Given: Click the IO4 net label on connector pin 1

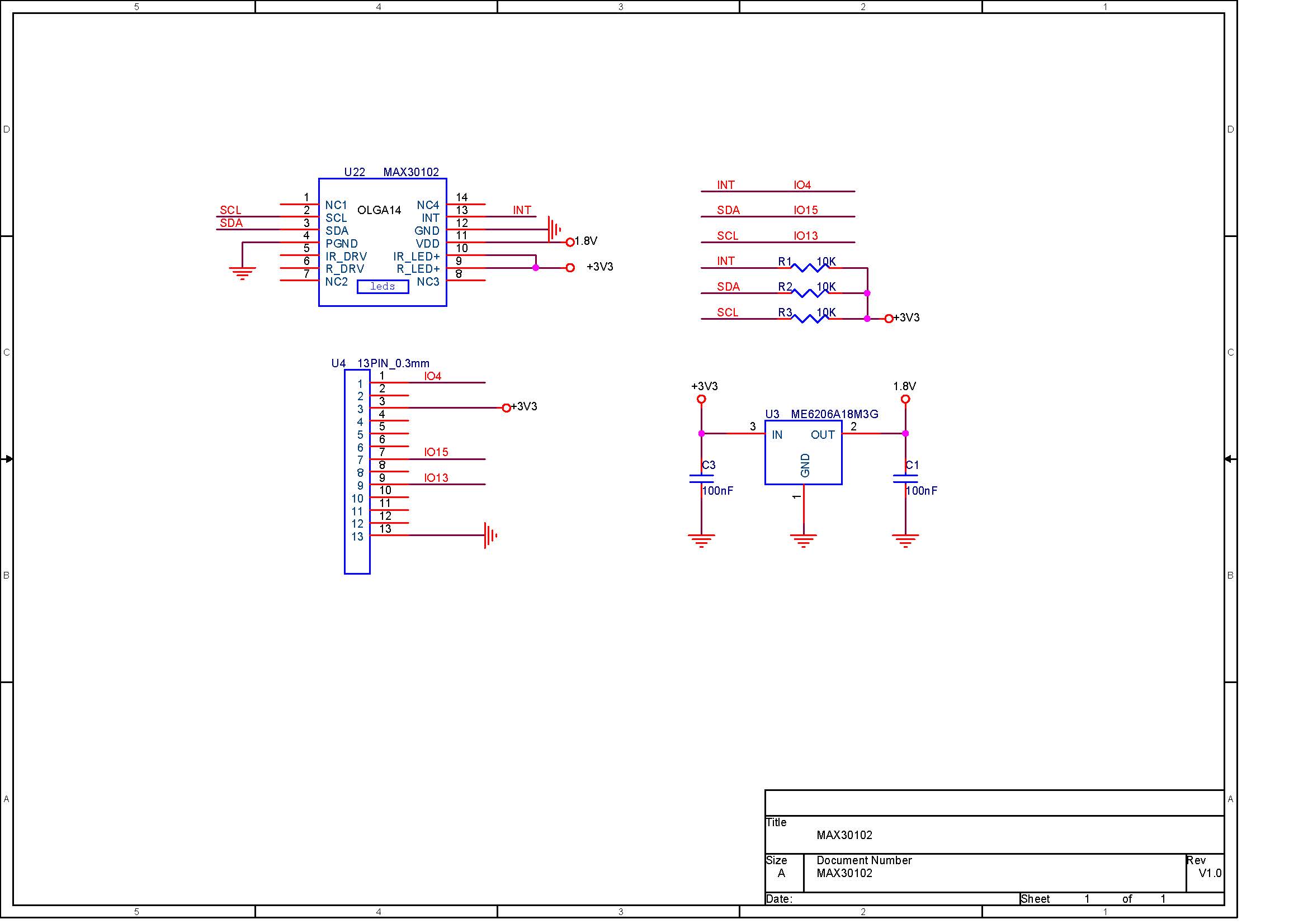Looking at the screenshot, I should [432, 376].
